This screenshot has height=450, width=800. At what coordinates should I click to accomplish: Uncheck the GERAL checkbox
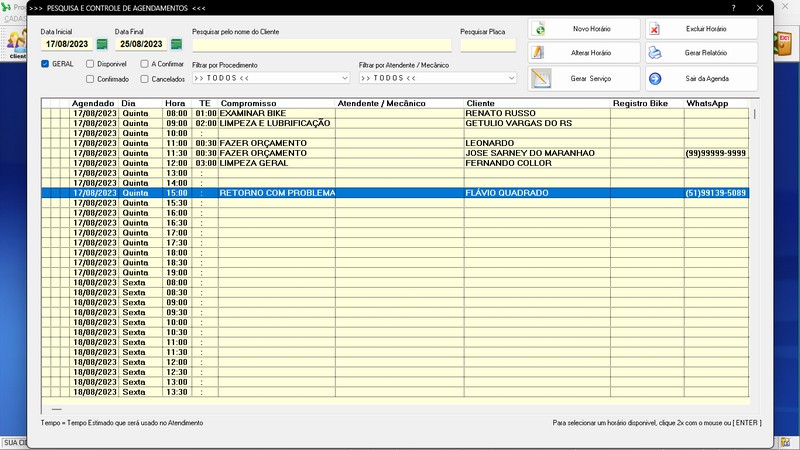45,64
